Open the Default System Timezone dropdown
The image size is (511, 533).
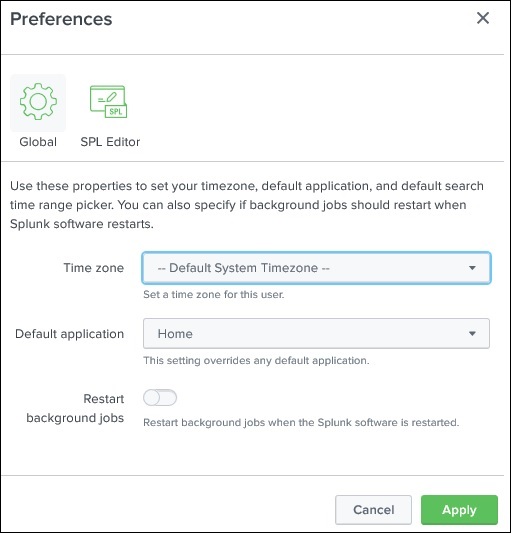(316, 268)
